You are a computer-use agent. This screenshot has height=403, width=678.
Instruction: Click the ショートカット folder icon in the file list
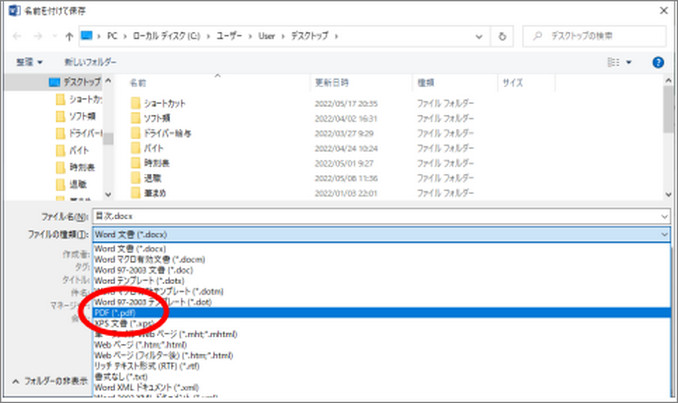pyautogui.click(x=136, y=103)
